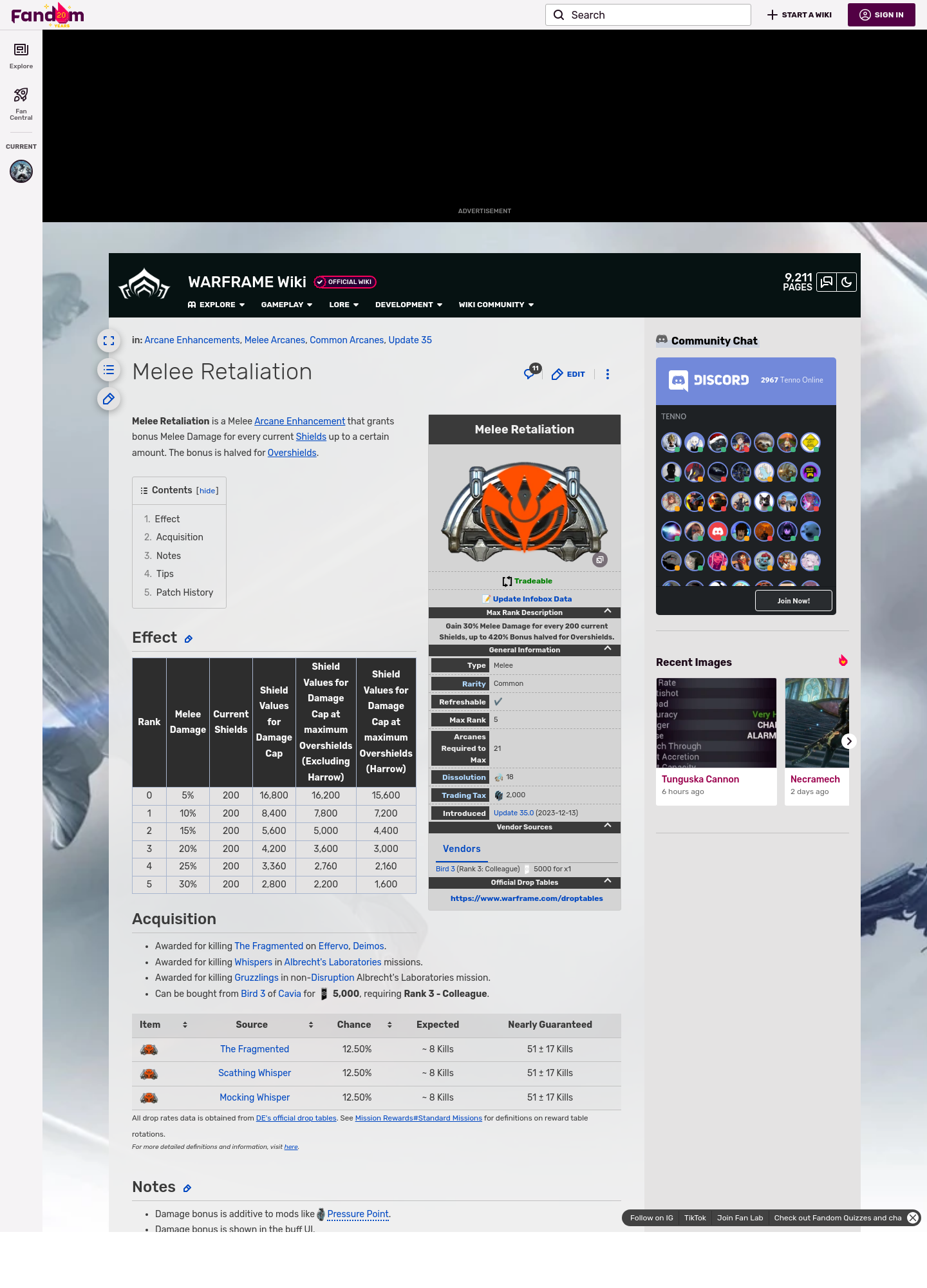Collapse the Vendor Sources section
This screenshot has width=927, height=1288.
point(608,826)
